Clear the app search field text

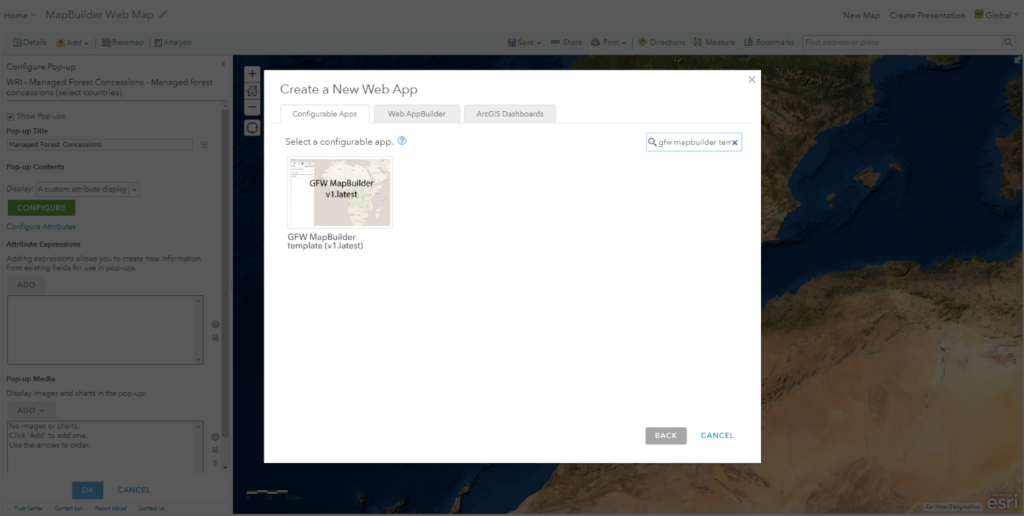(x=735, y=142)
